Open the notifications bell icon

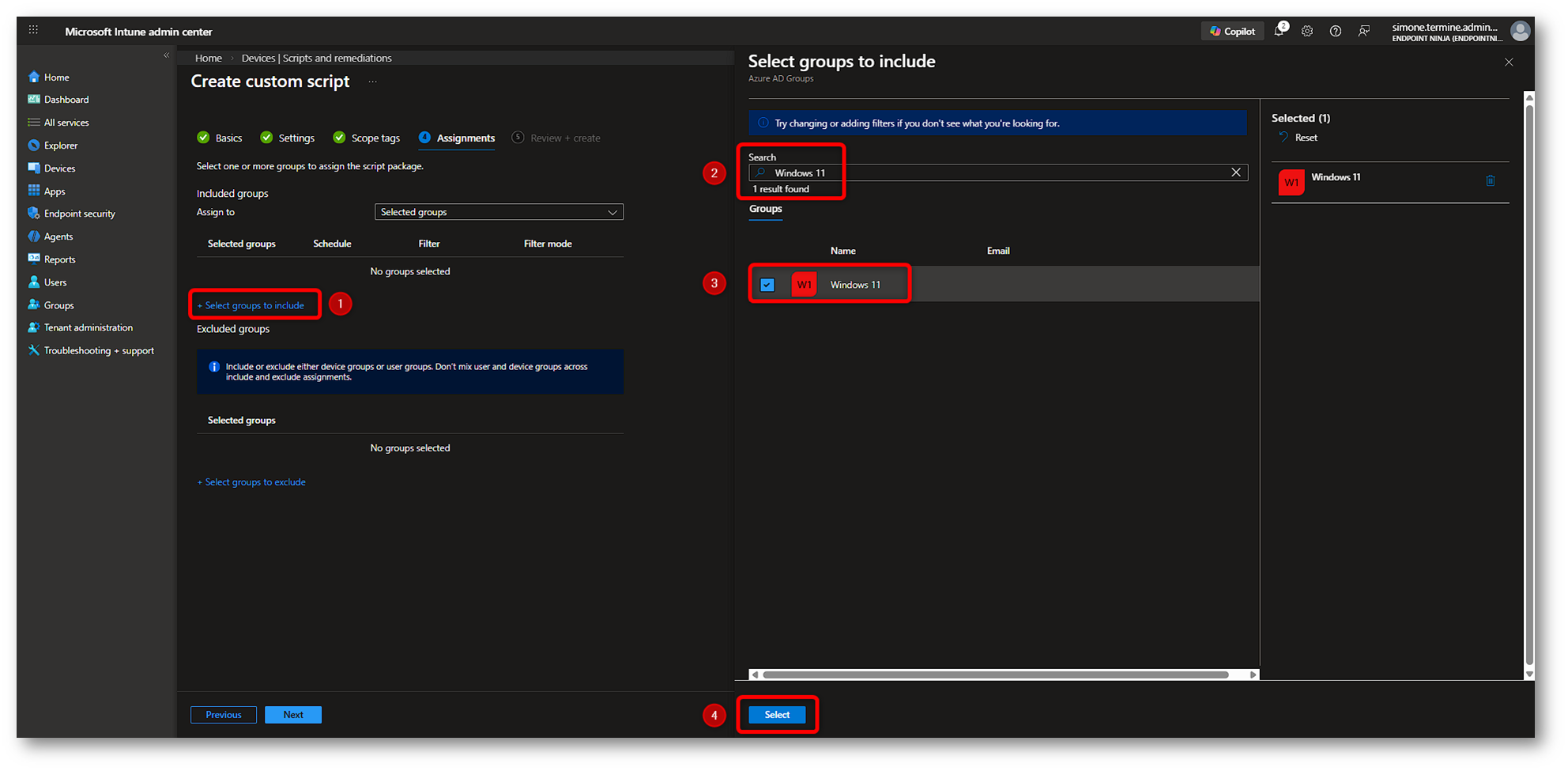pos(1279,32)
